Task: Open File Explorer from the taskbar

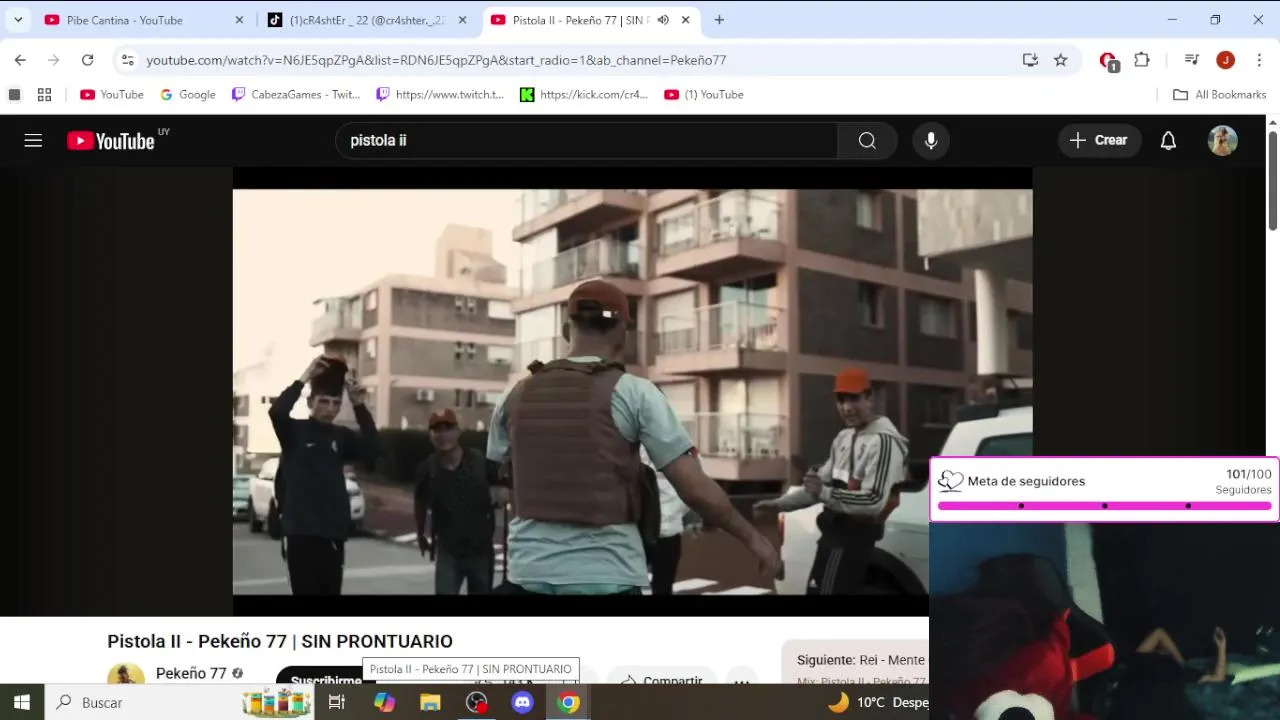Action: 430,702
